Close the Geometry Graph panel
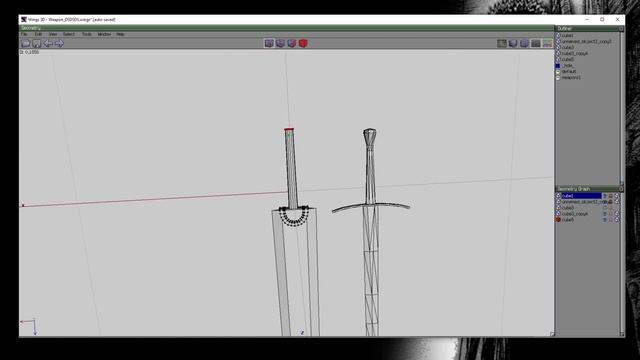Screen dimensions: 640x360 621,189
